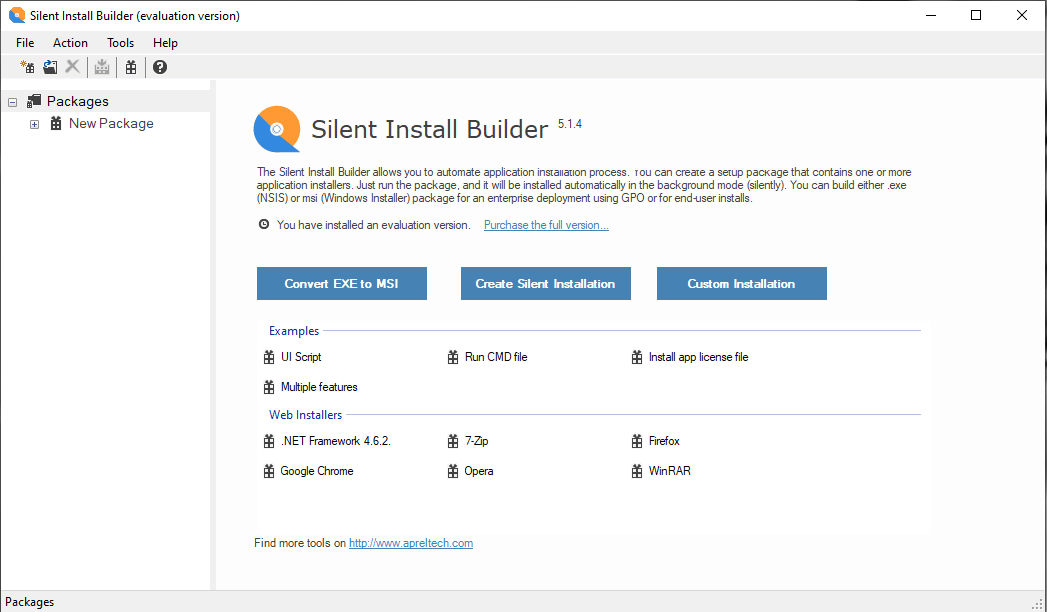Viewport: 1047px width, 612px height.
Task: Click the Packages text in the status bar
Action: coord(29,602)
